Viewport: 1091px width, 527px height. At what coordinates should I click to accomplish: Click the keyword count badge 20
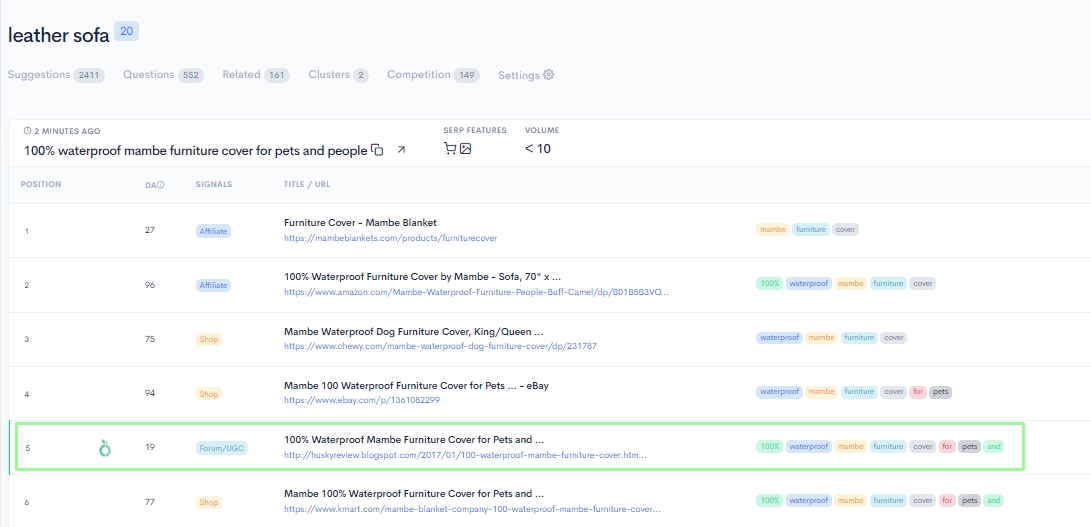127,31
